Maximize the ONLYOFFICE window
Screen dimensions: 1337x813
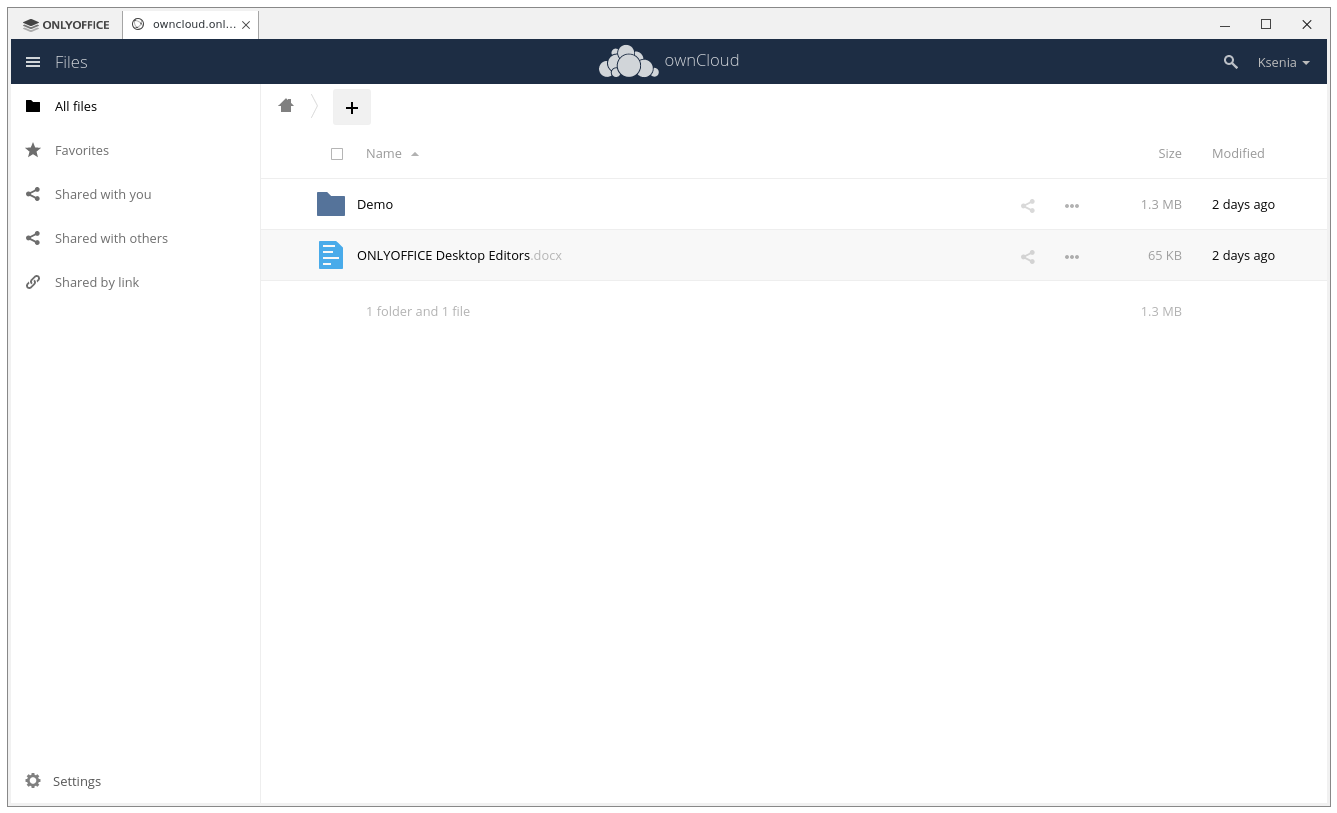click(x=1266, y=25)
